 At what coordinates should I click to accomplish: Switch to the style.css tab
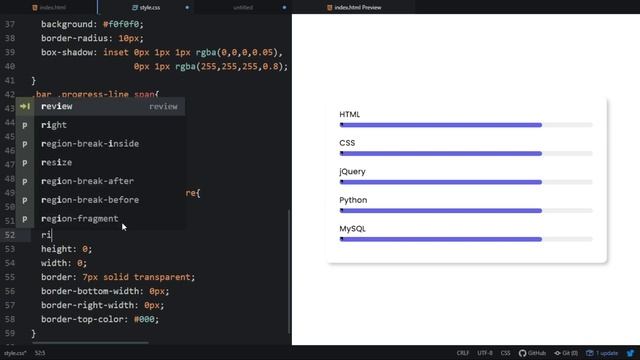(x=146, y=7)
